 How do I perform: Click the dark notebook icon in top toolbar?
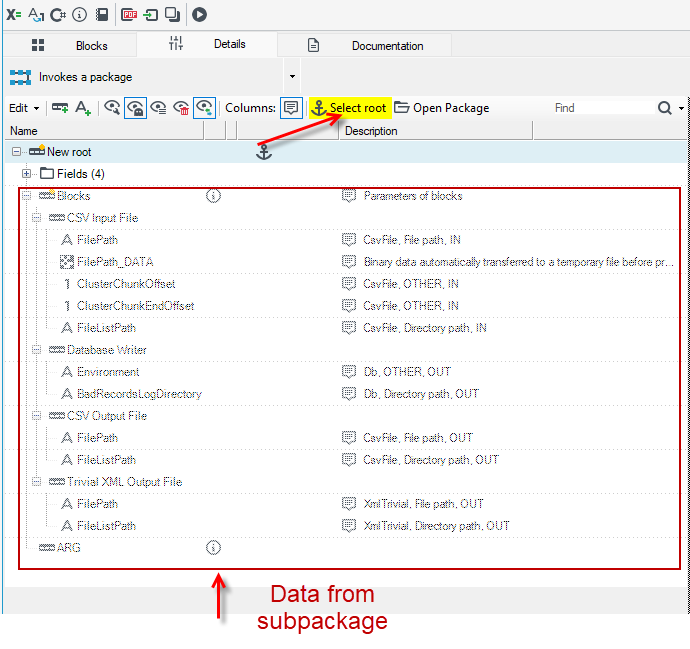(102, 15)
